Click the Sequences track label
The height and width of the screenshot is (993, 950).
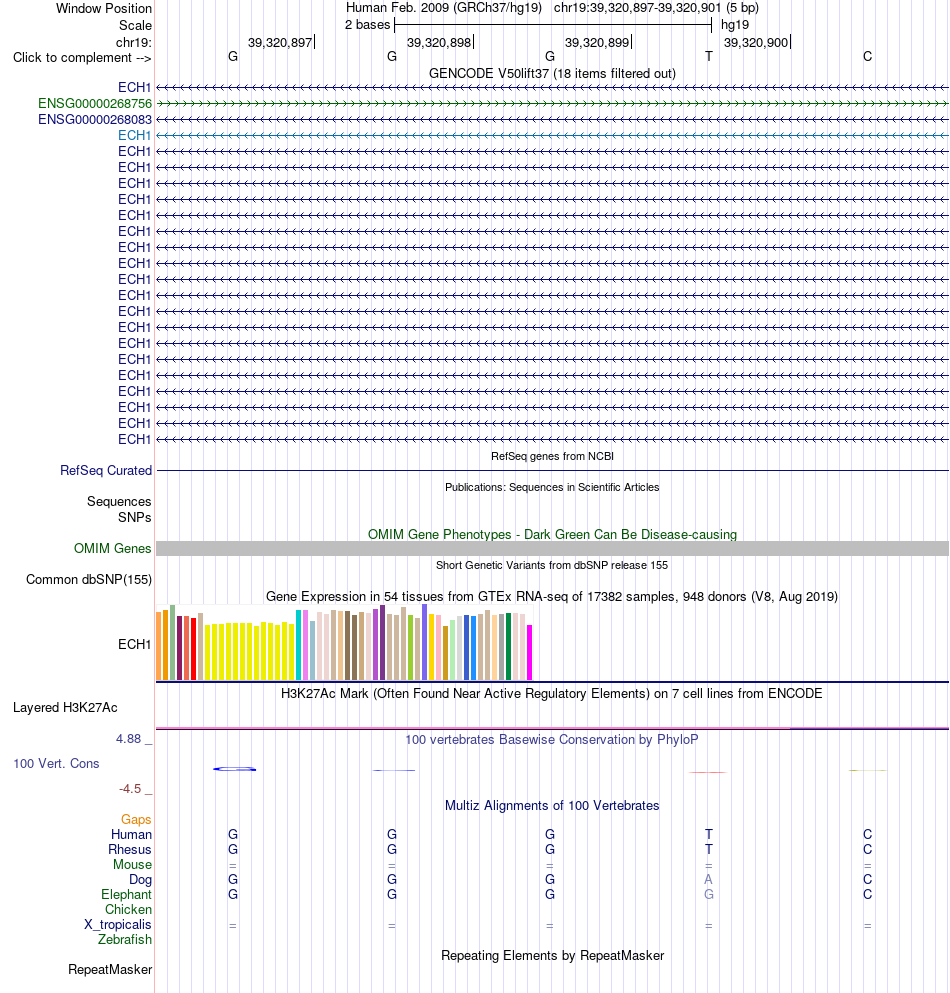tap(119, 502)
